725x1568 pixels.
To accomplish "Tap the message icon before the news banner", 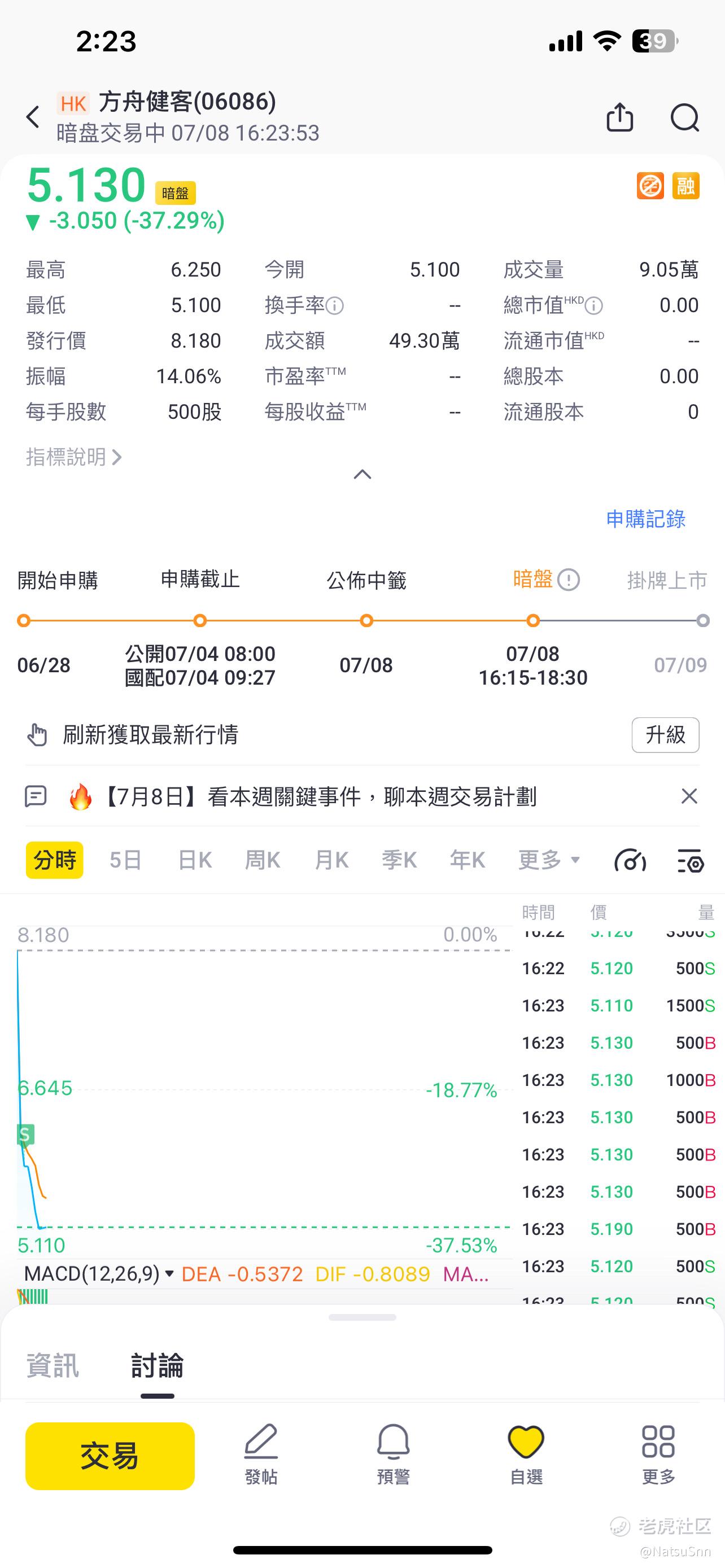I will 36,796.
